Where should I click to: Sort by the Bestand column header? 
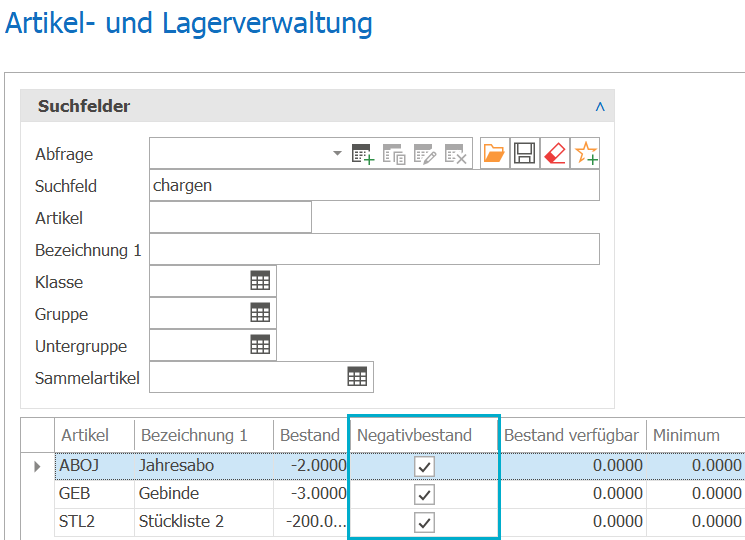[311, 435]
